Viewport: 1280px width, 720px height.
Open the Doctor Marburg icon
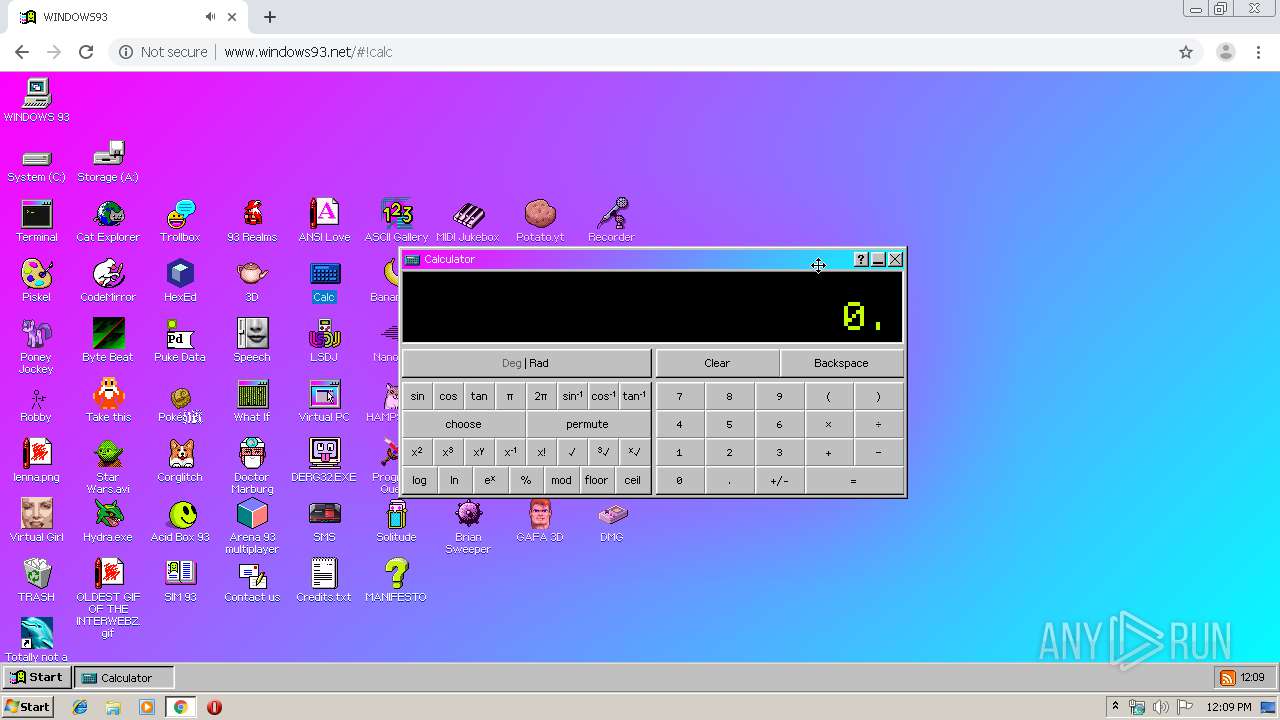(x=252, y=466)
